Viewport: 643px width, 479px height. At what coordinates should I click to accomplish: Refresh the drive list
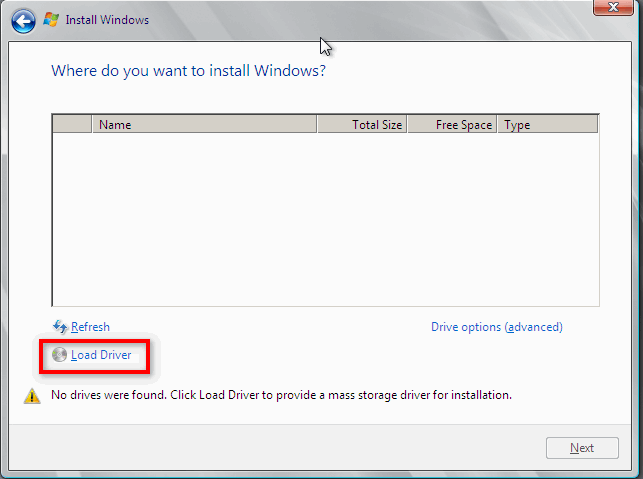point(90,327)
